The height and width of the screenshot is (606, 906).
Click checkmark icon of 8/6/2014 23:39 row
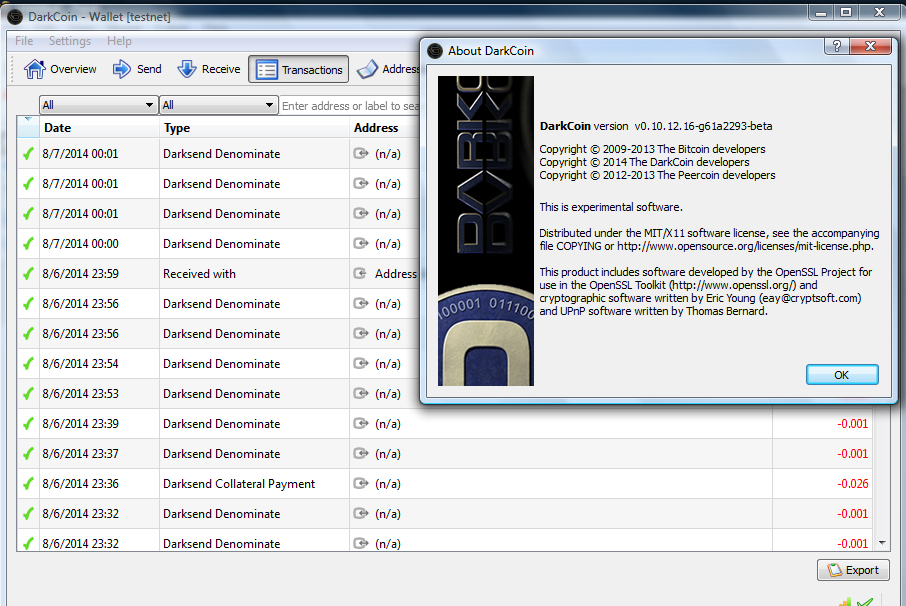28,424
